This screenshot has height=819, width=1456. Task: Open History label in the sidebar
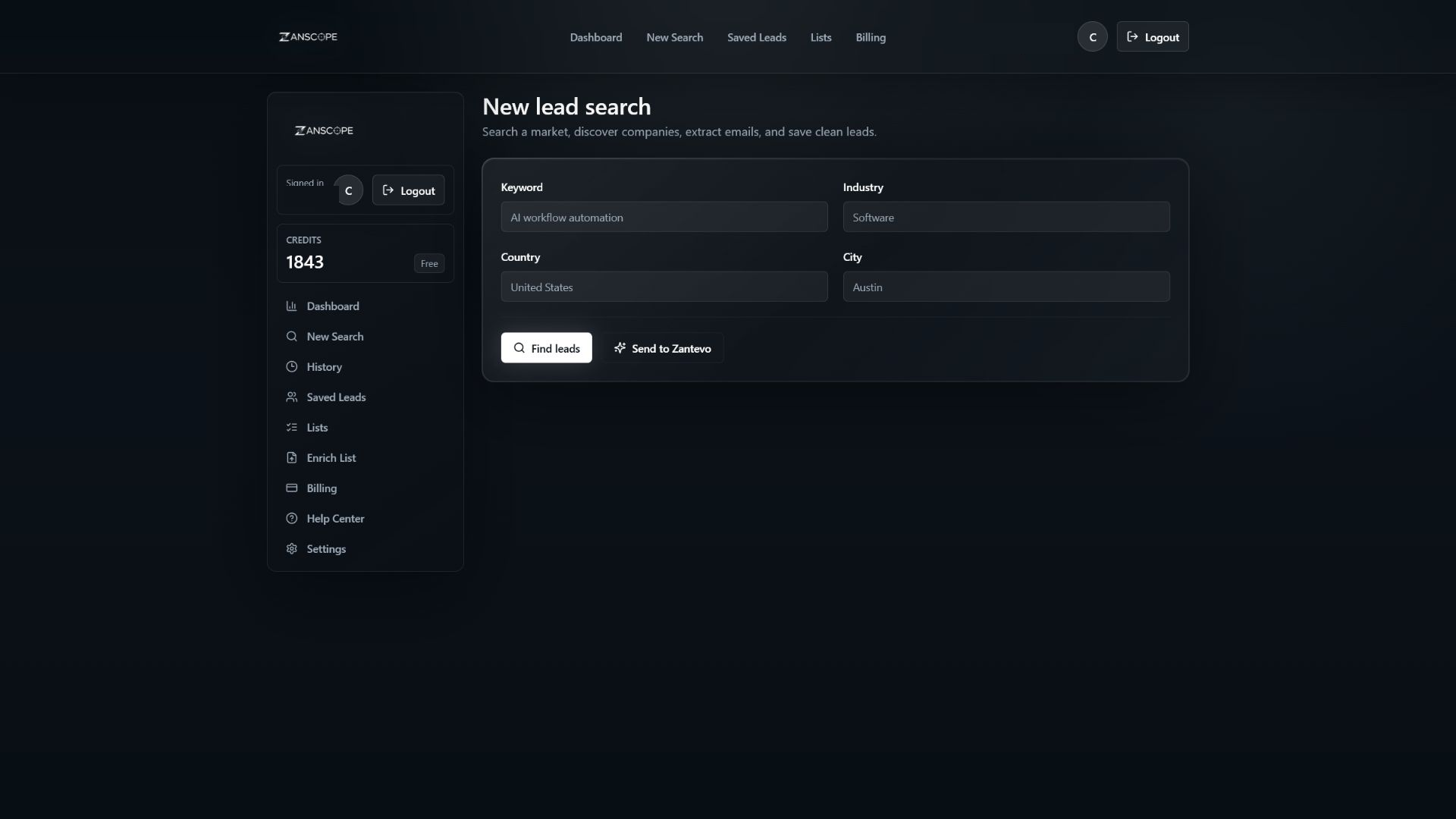point(324,367)
